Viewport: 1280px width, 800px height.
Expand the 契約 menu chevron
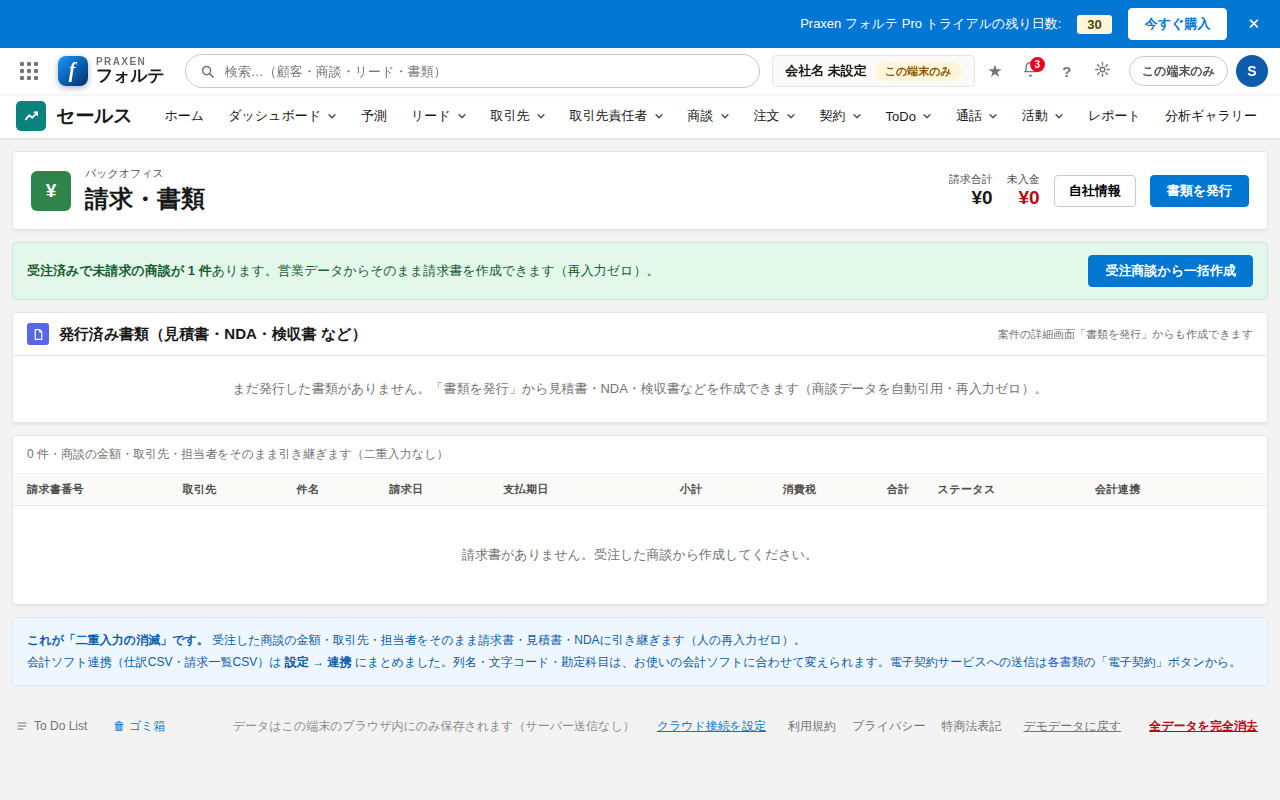click(x=857, y=116)
